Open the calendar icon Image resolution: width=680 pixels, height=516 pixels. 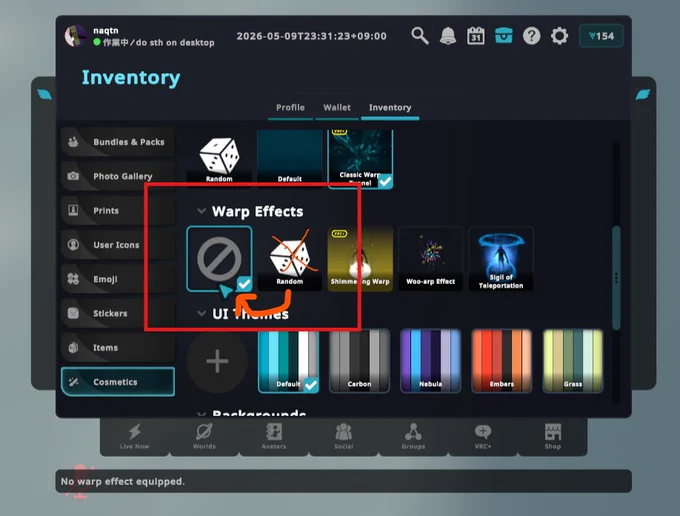click(475, 36)
